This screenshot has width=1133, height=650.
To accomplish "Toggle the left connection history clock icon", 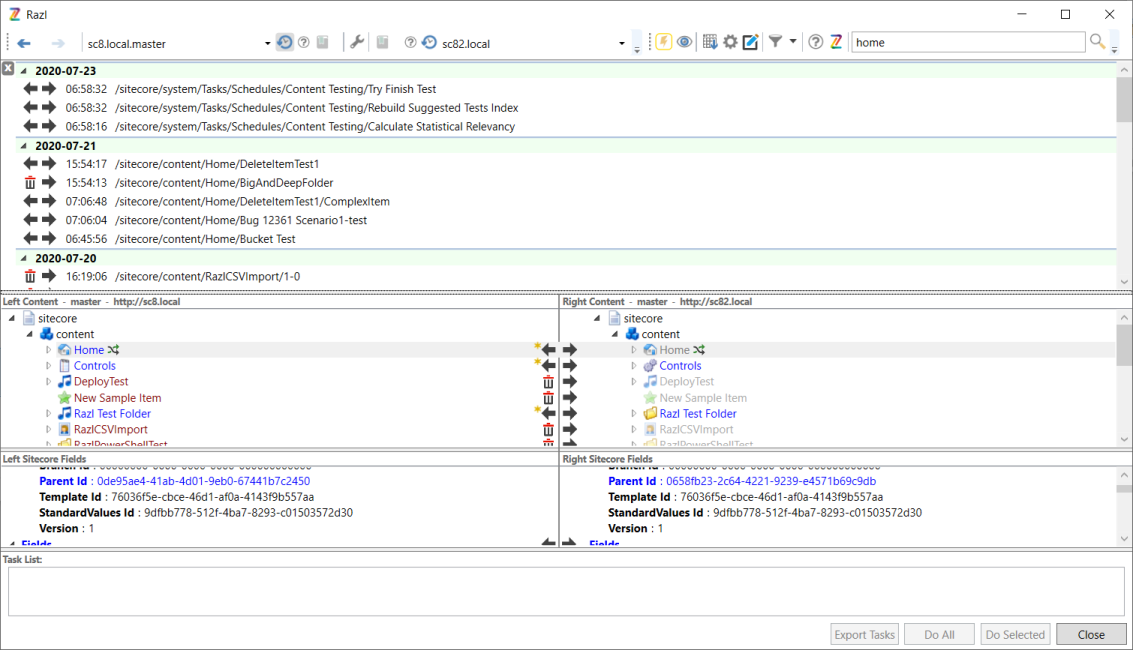I will [285, 43].
